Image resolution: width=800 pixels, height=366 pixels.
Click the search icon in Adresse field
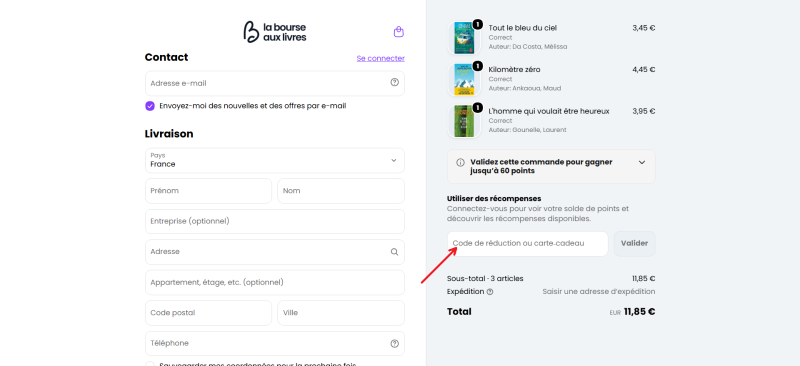[394, 252]
